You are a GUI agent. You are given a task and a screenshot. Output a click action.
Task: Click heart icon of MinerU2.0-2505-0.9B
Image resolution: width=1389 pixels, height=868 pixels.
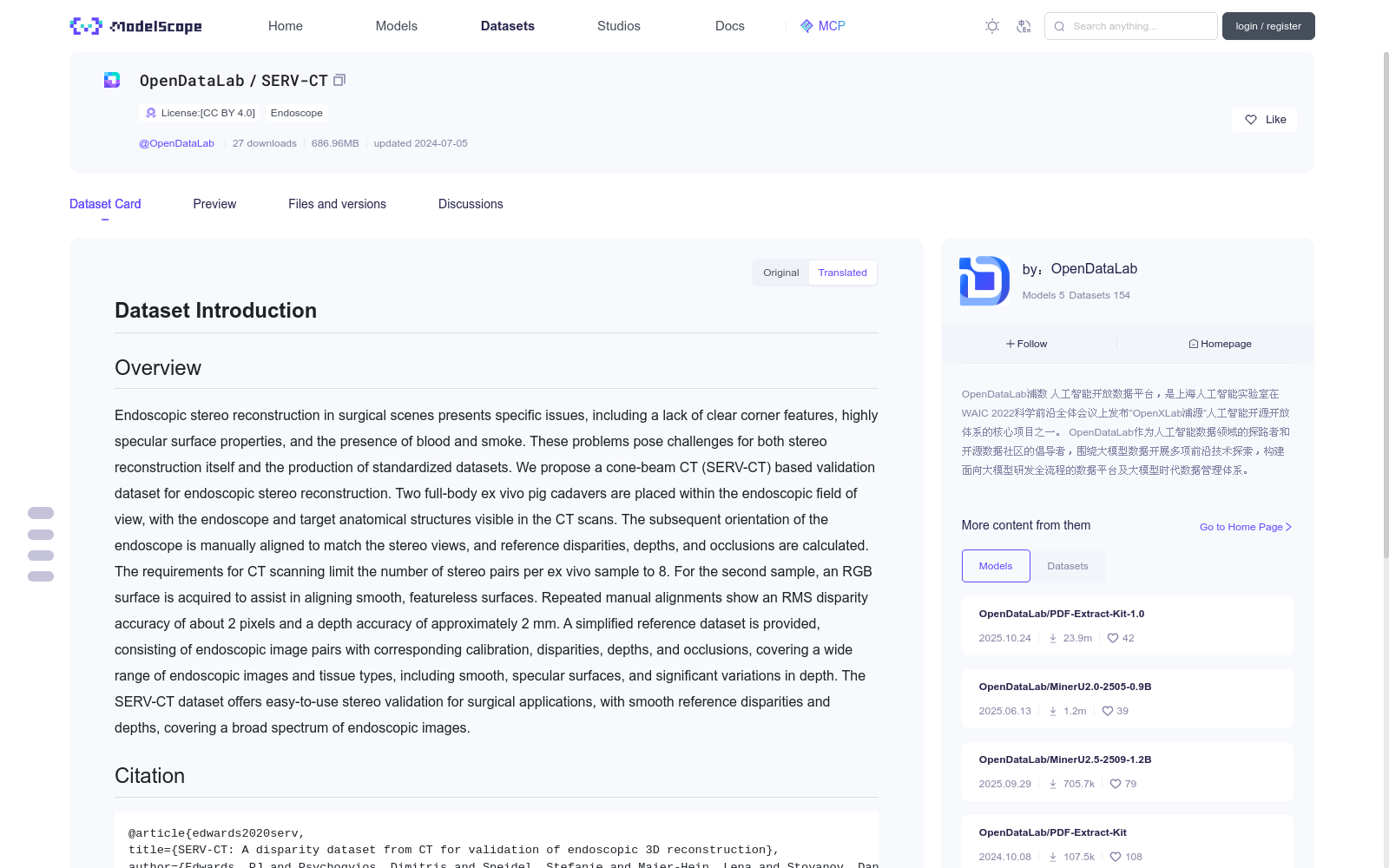[x=1108, y=711]
